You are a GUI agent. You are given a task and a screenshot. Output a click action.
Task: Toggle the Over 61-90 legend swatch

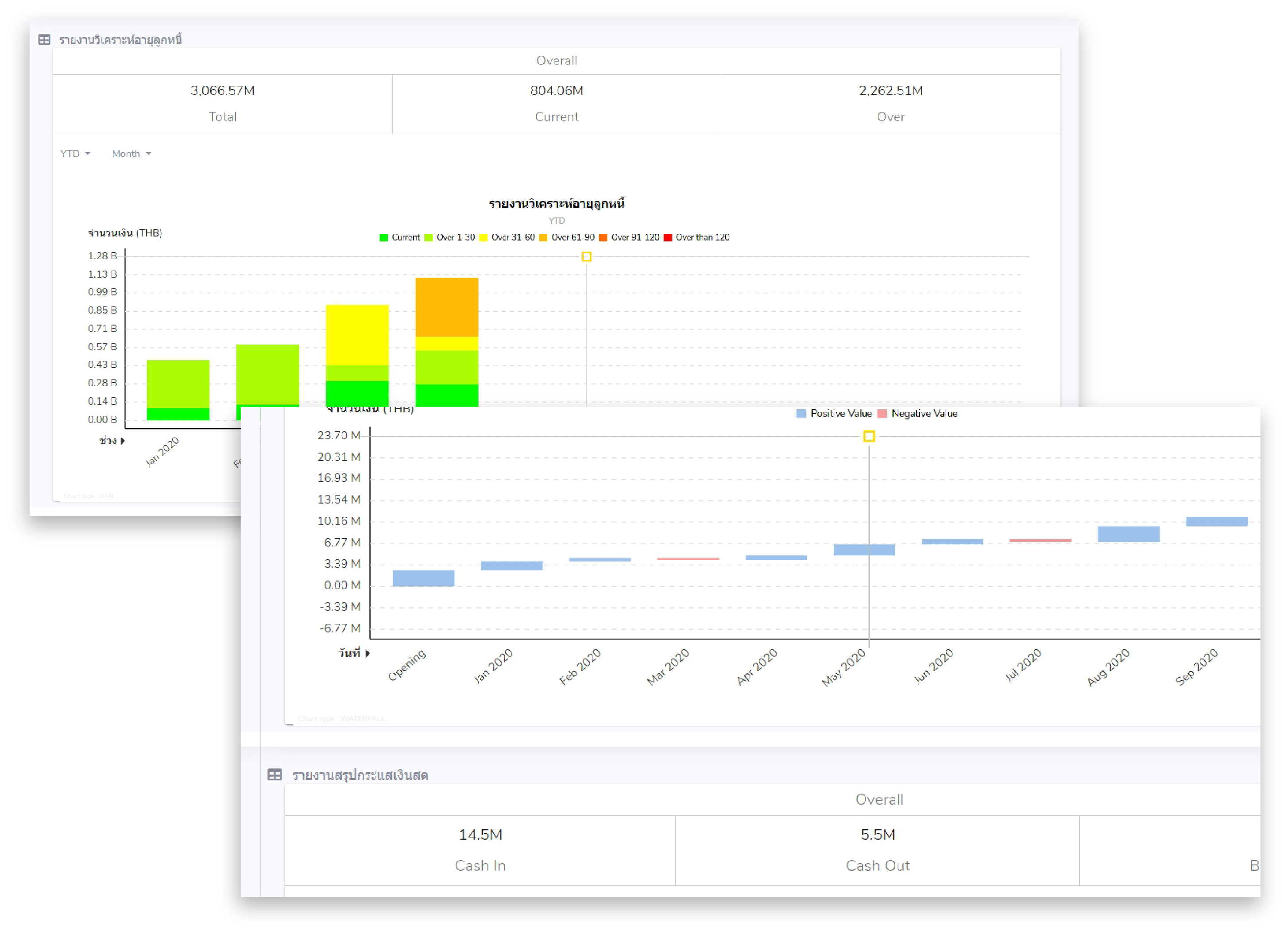(x=543, y=237)
